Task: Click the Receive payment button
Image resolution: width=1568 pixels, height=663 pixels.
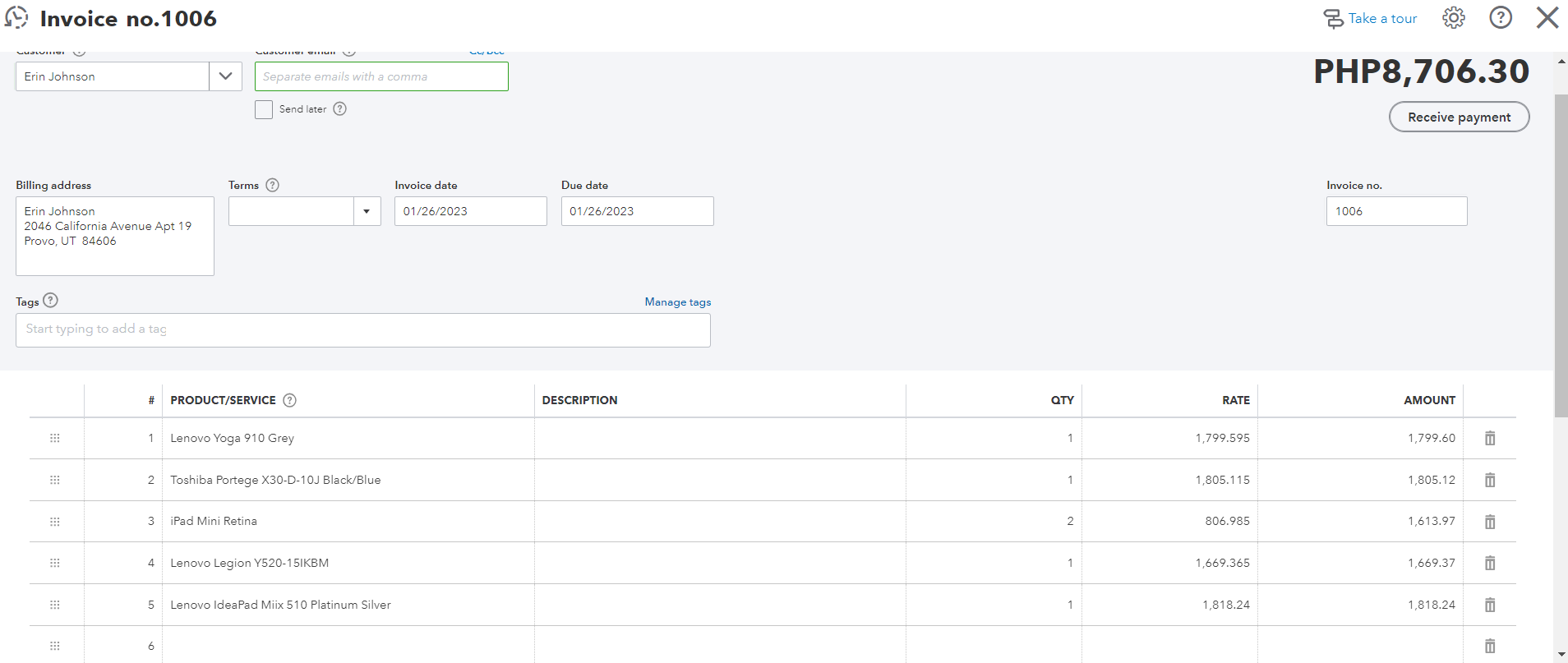Action: coord(1459,117)
